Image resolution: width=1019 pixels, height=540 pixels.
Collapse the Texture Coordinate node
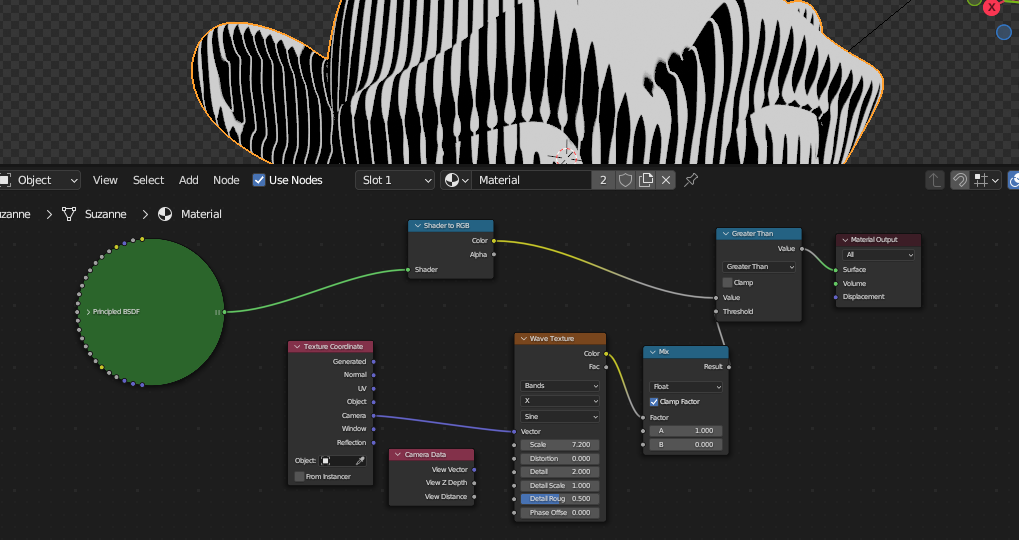[x=297, y=346]
